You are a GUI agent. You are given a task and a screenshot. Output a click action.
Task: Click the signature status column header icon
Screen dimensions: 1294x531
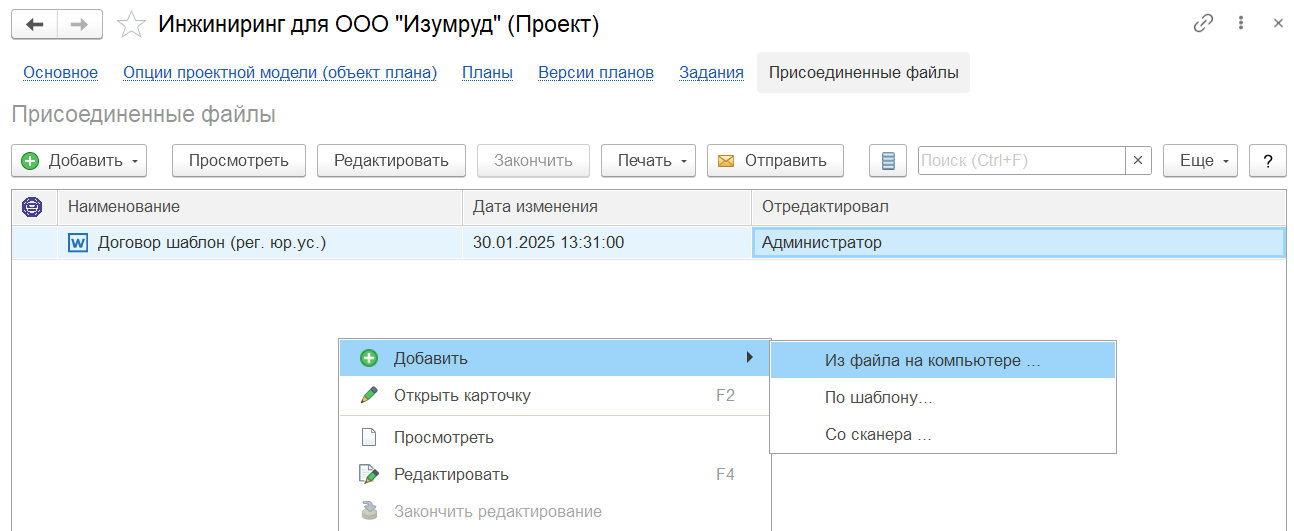(33, 207)
